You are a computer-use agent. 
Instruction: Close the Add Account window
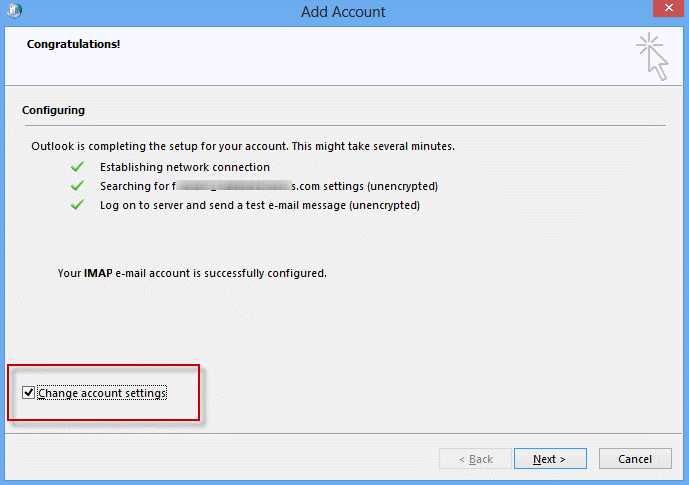[669, 8]
